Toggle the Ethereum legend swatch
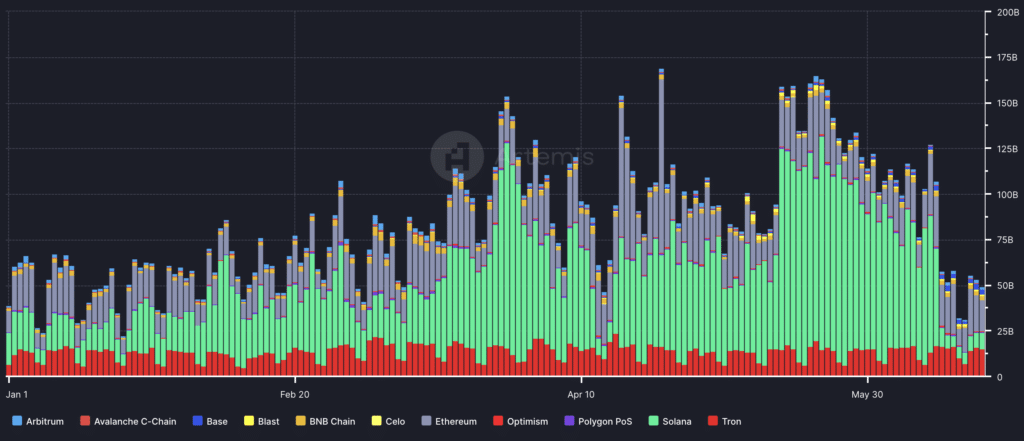Viewport: 1024px width, 441px height. coord(426,421)
